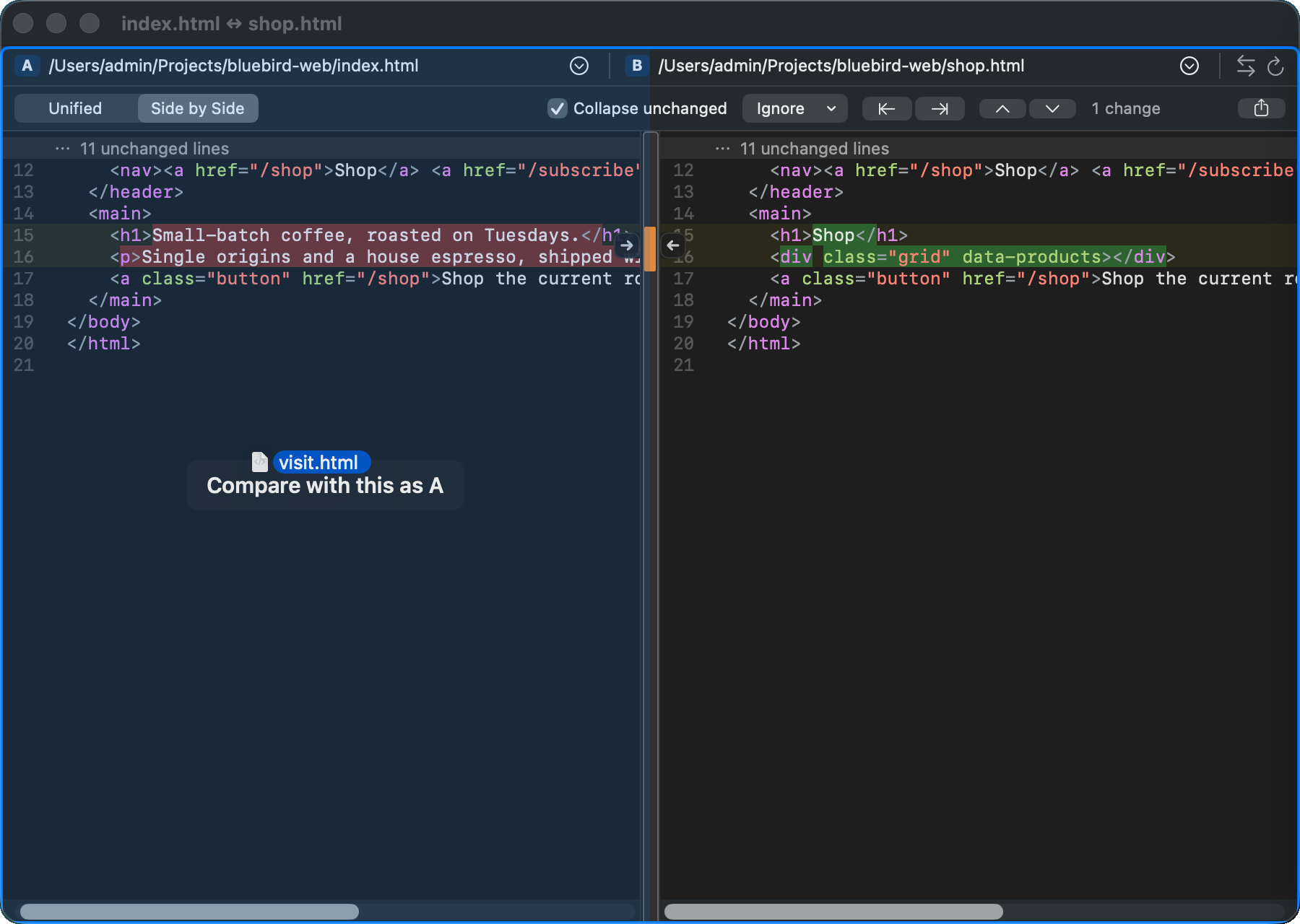Click the div class="grid" line in the right pane
The image size is (1300, 924).
coord(979,257)
